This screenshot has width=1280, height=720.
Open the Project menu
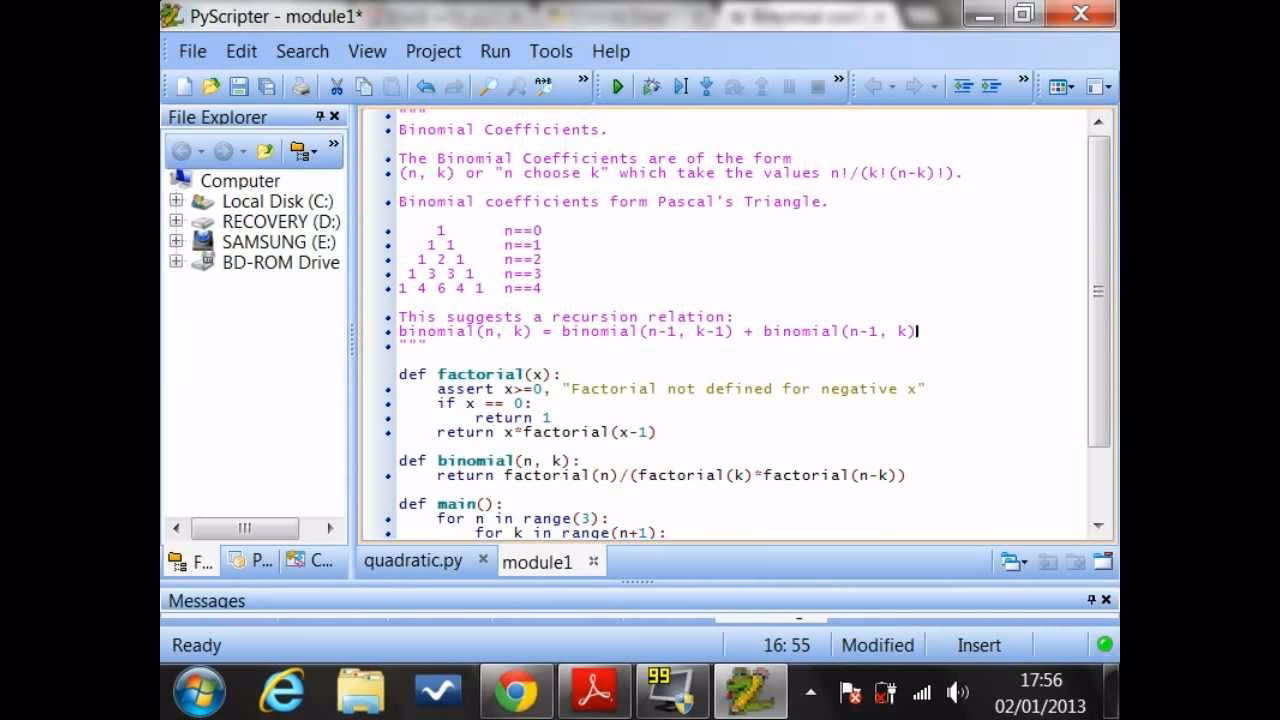[433, 51]
